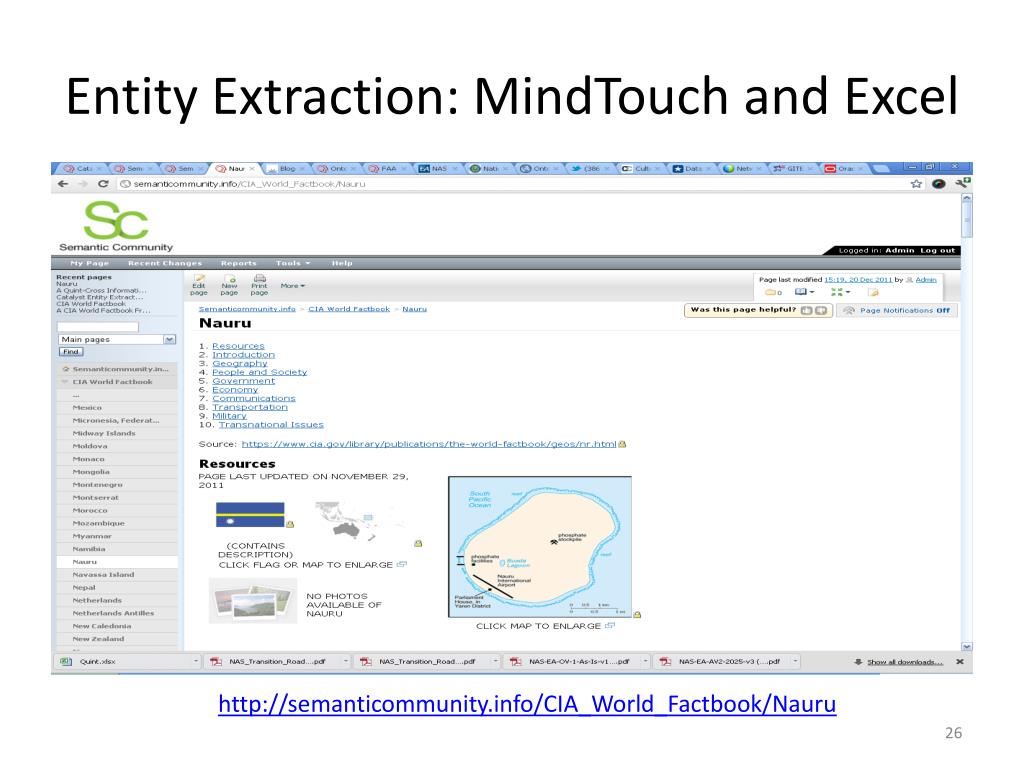Select Montserrat in the sidebar tree
The width and height of the screenshot is (1024, 768).
pyautogui.click(x=95, y=498)
